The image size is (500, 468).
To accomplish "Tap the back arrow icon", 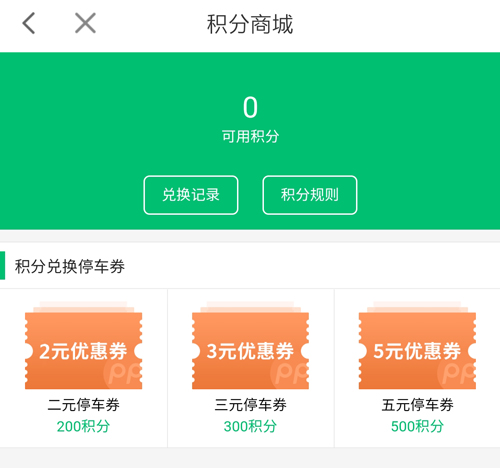I will tap(29, 23).
